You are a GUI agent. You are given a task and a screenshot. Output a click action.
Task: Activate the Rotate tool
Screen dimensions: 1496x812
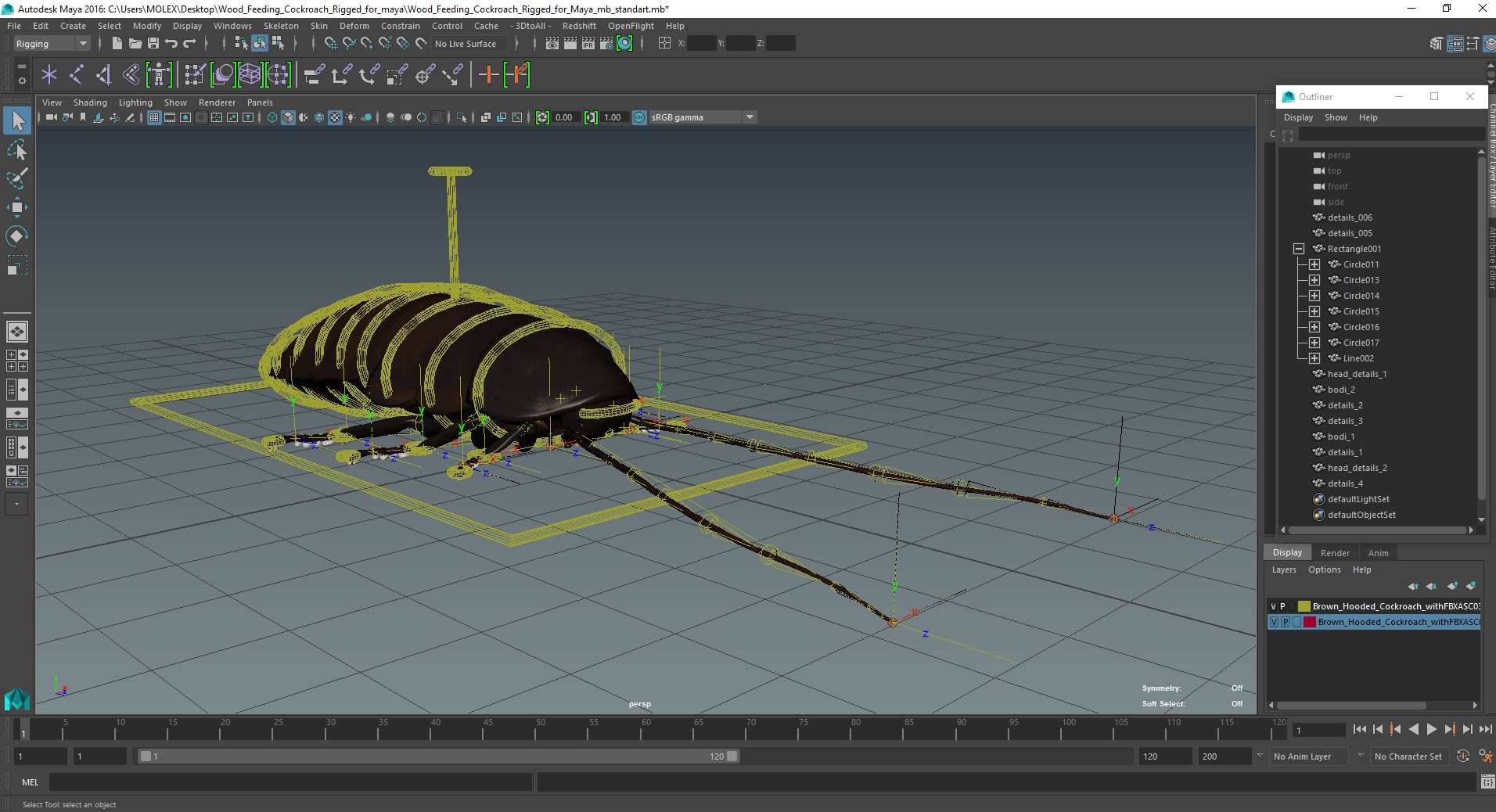17,236
